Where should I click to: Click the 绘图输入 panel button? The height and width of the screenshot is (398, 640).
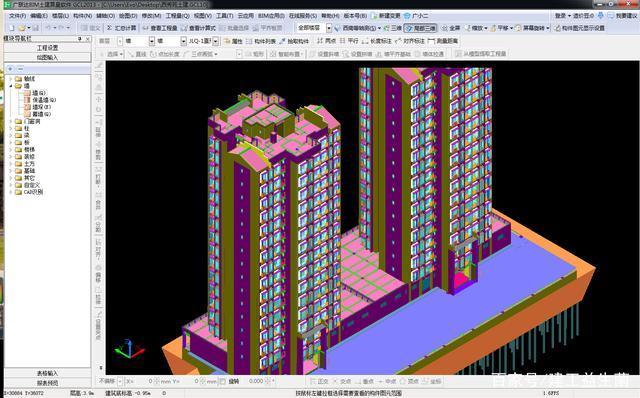(x=47, y=58)
